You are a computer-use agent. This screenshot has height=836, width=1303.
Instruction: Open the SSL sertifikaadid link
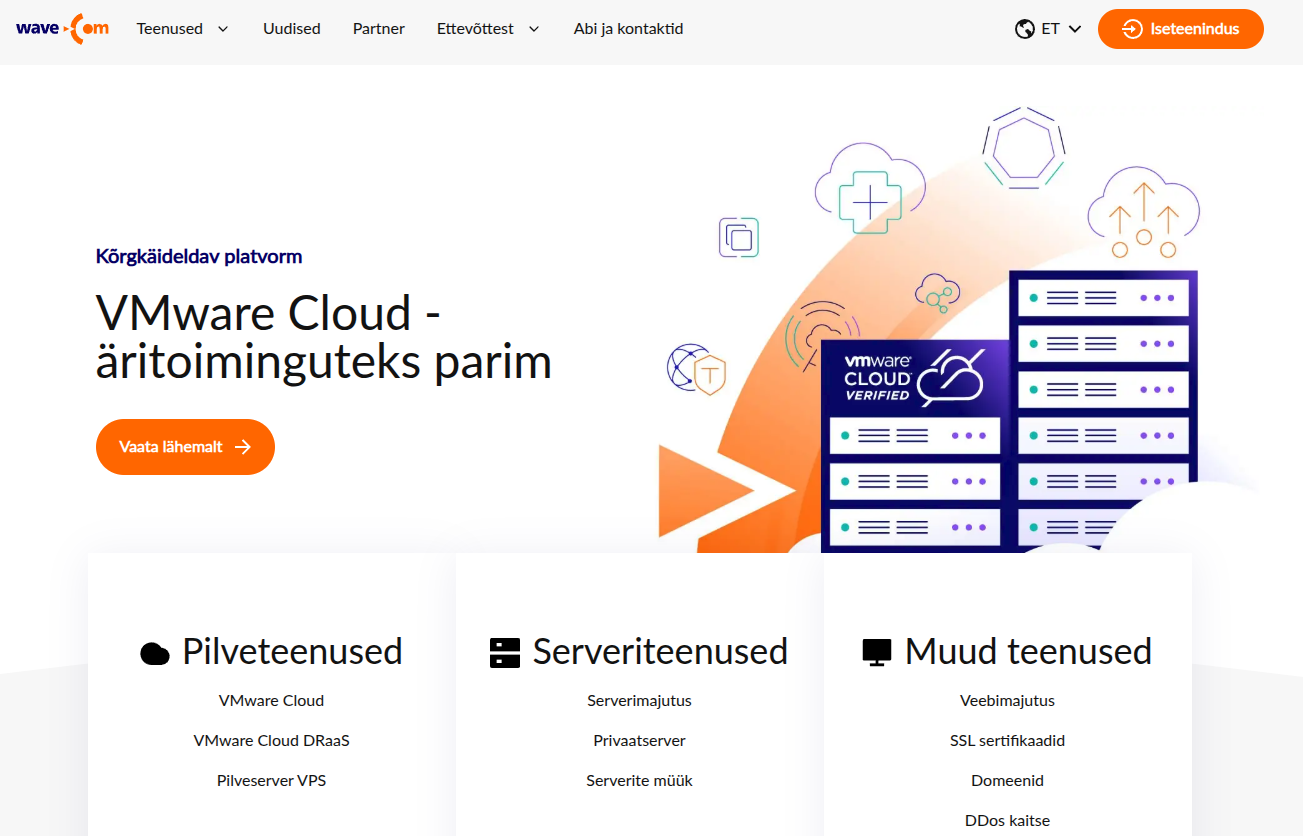pyautogui.click(x=1007, y=741)
